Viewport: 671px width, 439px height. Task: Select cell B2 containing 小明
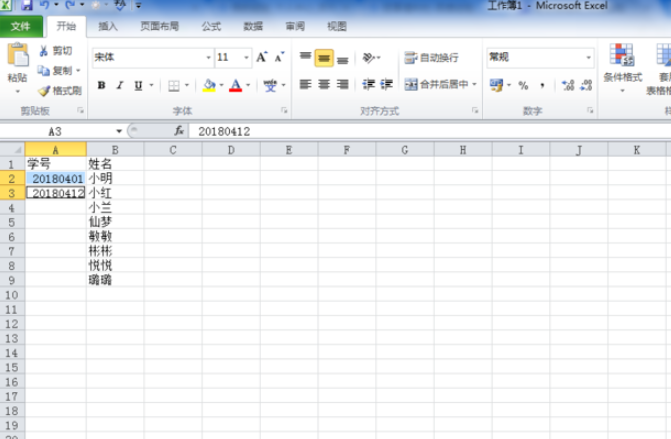click(x=114, y=179)
